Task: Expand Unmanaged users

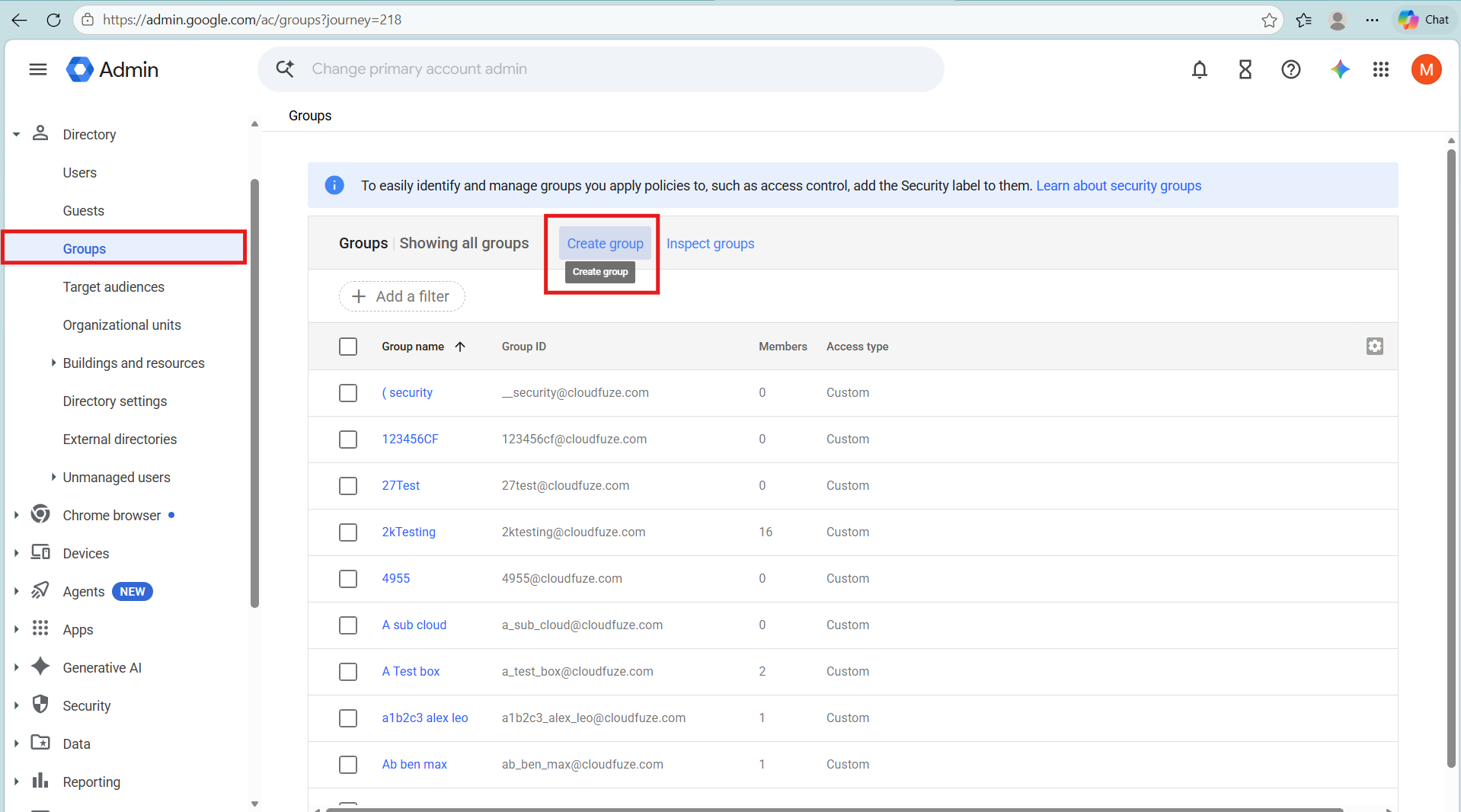Action: 53,477
